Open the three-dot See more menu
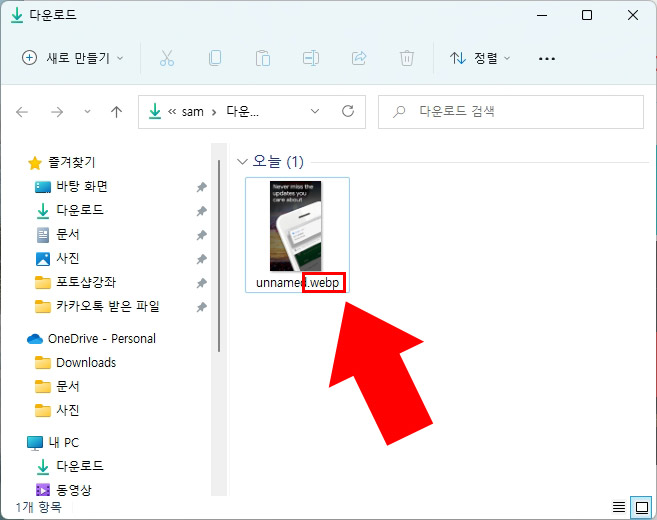Screen dimensions: 657x520 coord(547,58)
